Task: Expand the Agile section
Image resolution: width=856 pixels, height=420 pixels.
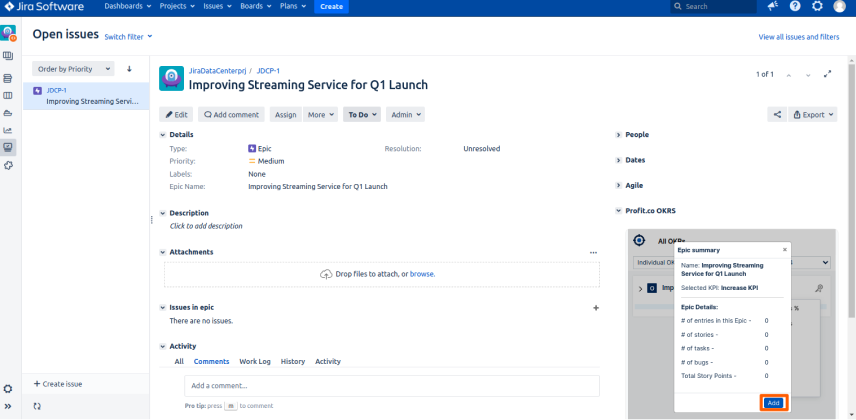Action: [618, 186]
